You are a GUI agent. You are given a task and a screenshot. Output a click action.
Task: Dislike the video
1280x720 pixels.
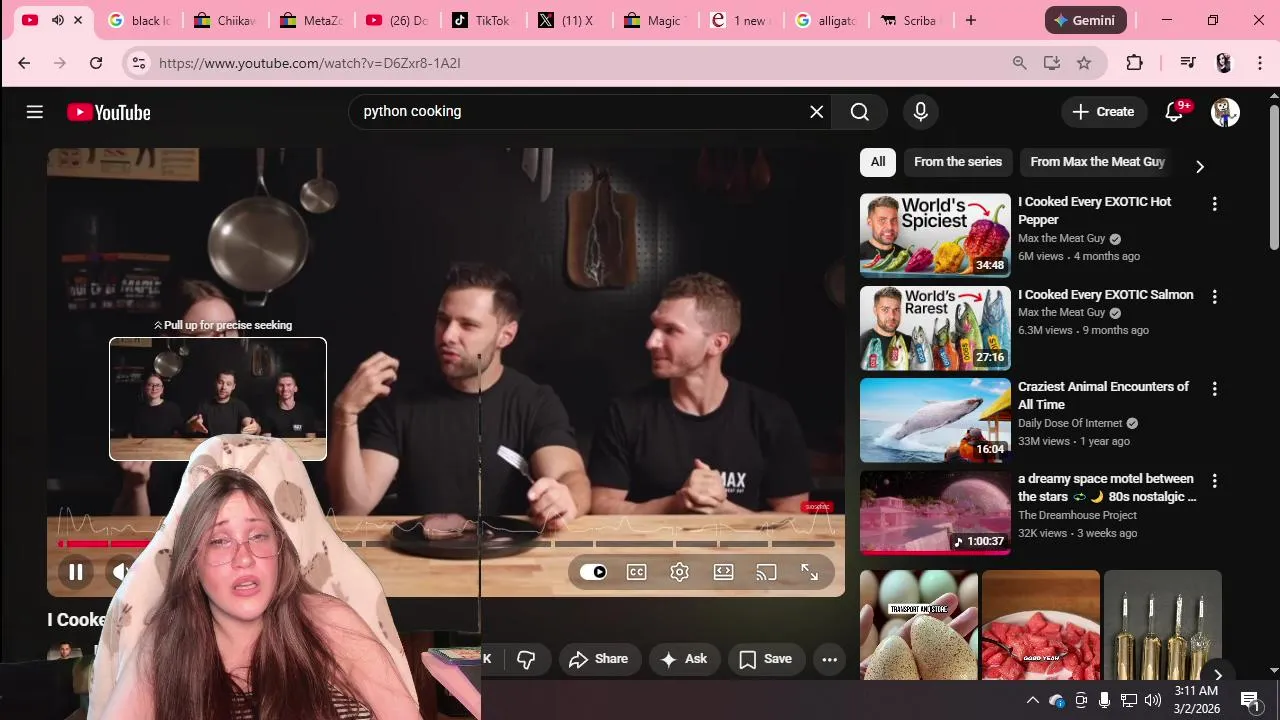tap(526, 659)
